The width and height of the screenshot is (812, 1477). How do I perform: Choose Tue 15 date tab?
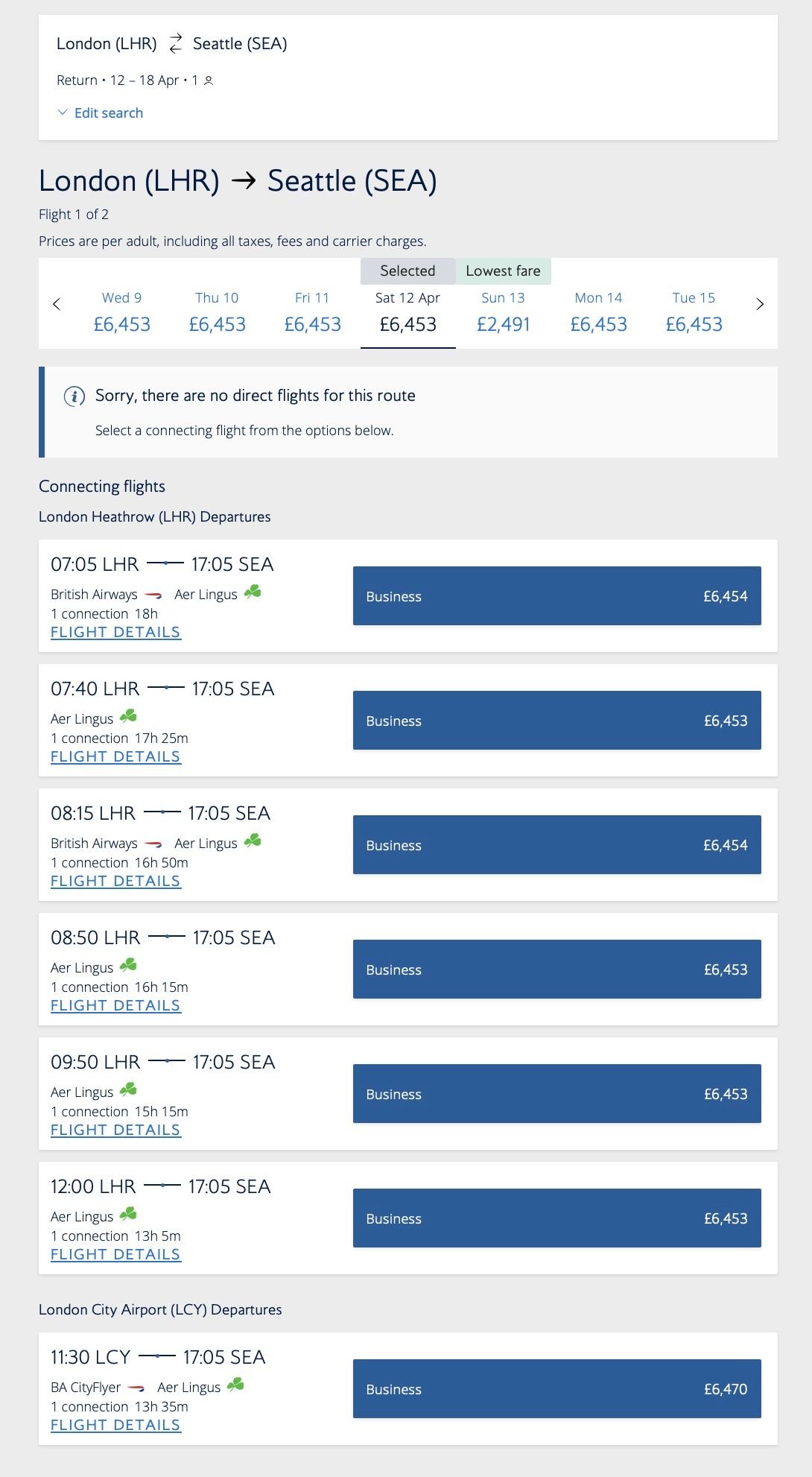[x=694, y=311]
